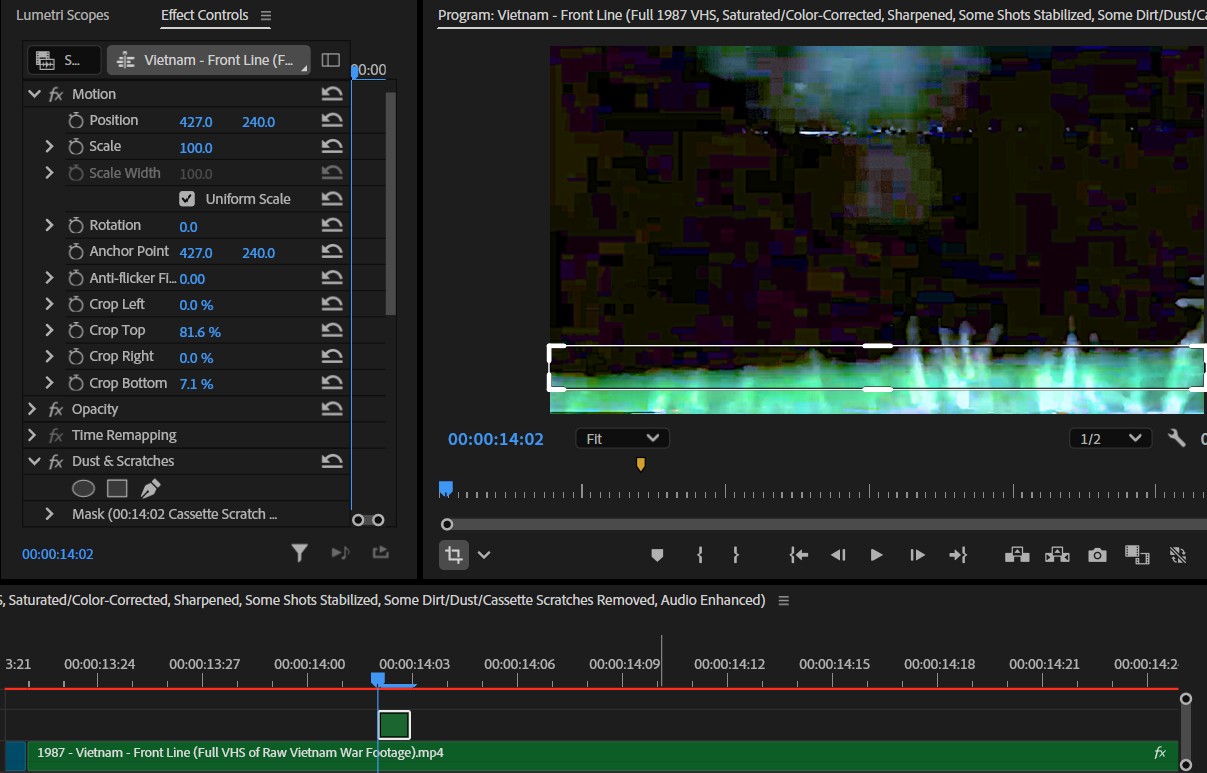
Task: Expand the Crop Top parameter
Action: 49,331
